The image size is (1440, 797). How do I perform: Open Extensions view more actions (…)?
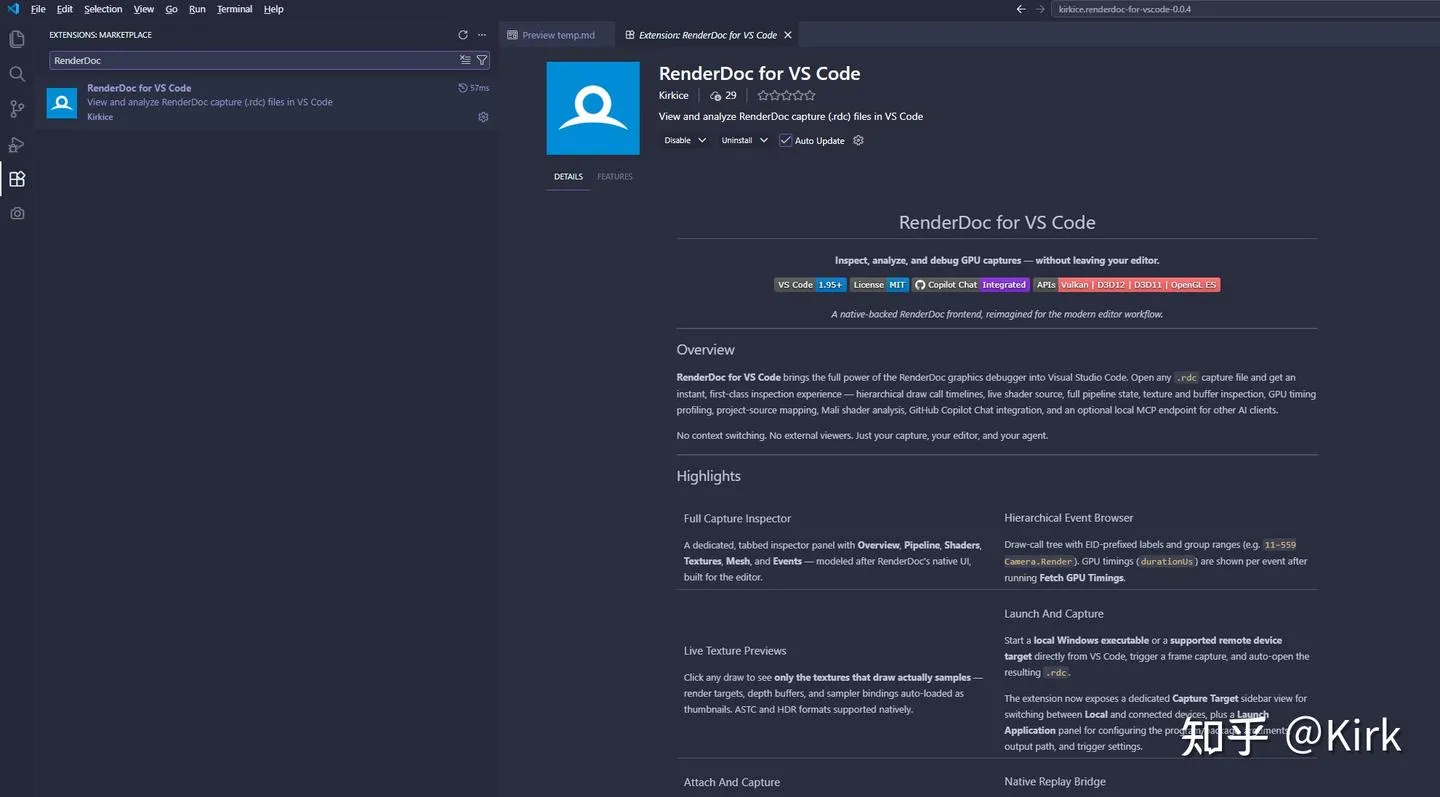point(482,35)
